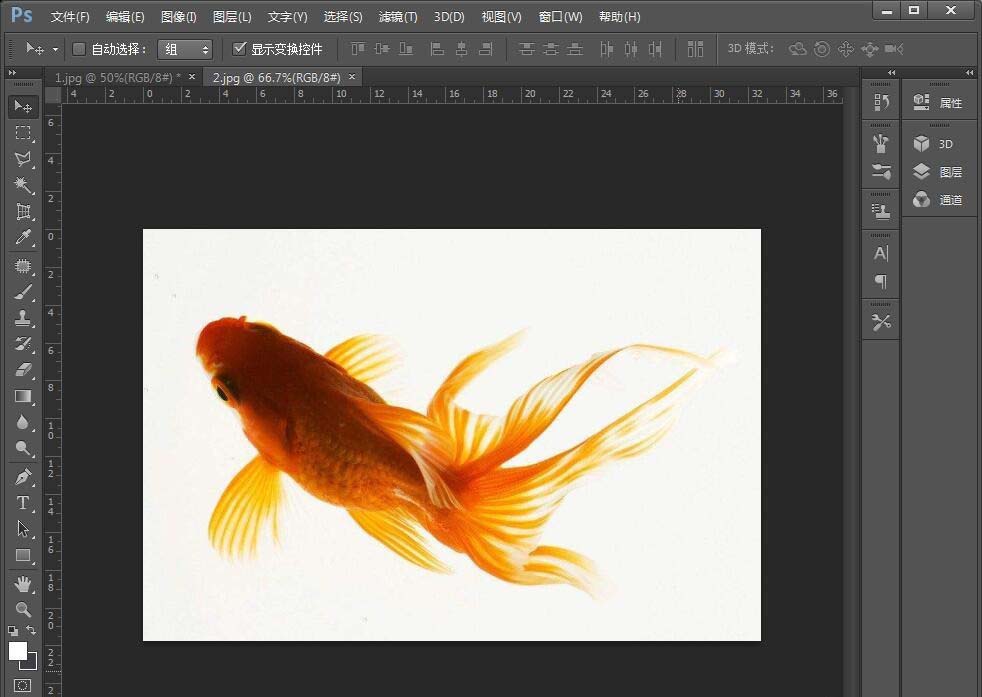Select the Lasso tool
Viewport: 982px width, 697px height.
point(22,160)
